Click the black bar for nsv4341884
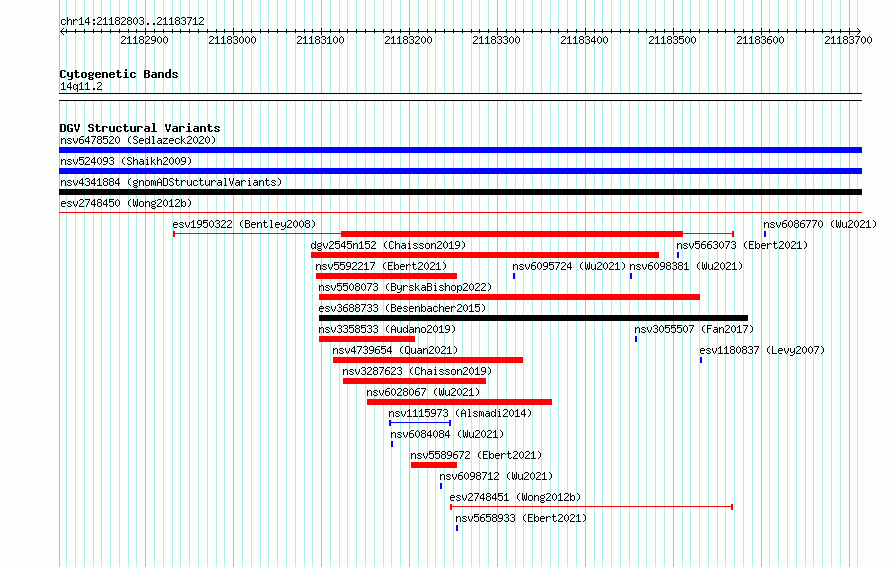The height and width of the screenshot is (567, 890). [460, 192]
